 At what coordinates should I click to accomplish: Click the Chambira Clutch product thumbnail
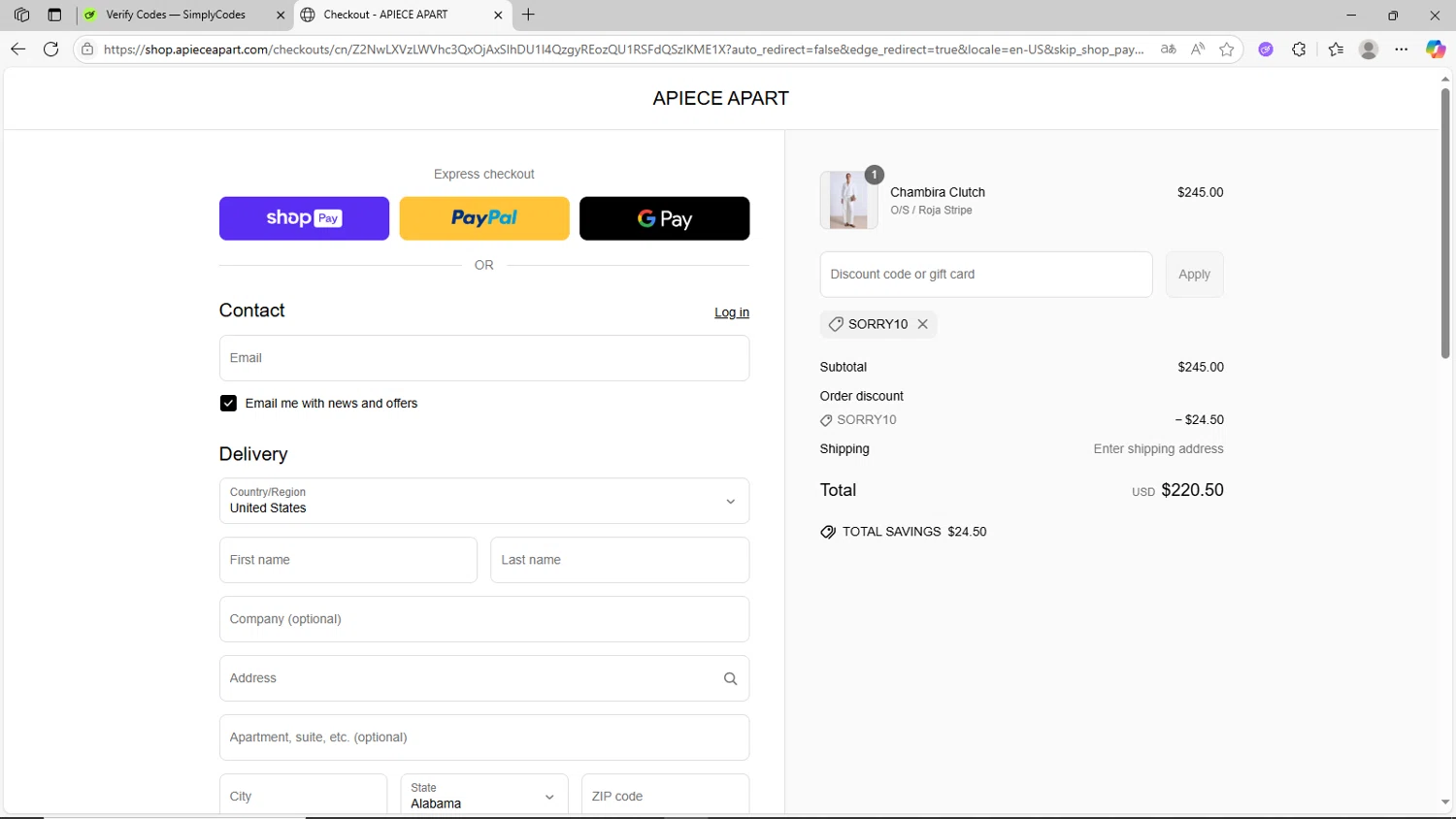tap(848, 200)
